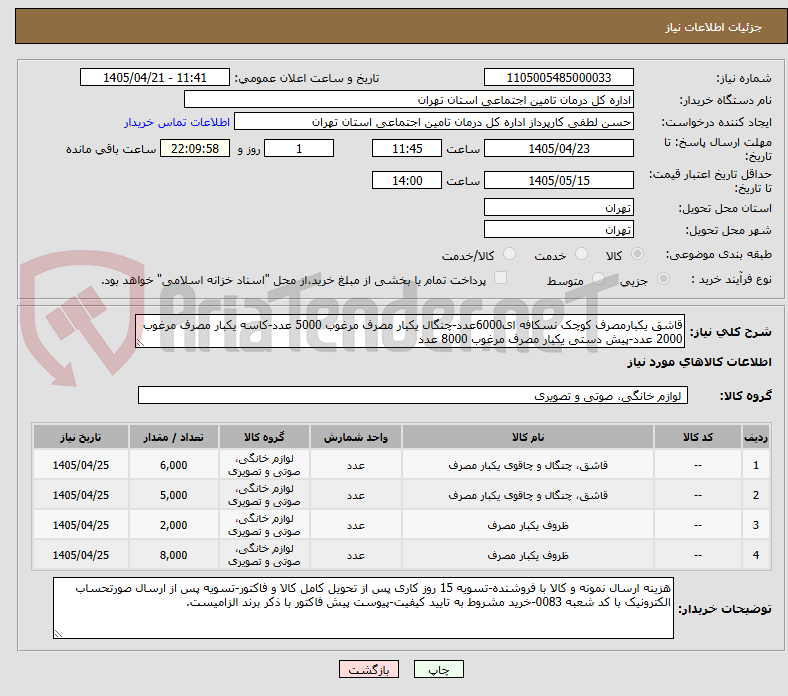The height and width of the screenshot is (696, 788).
Task: Click the announcement date field 1405/04/21 - 11:41
Action: pos(155,77)
